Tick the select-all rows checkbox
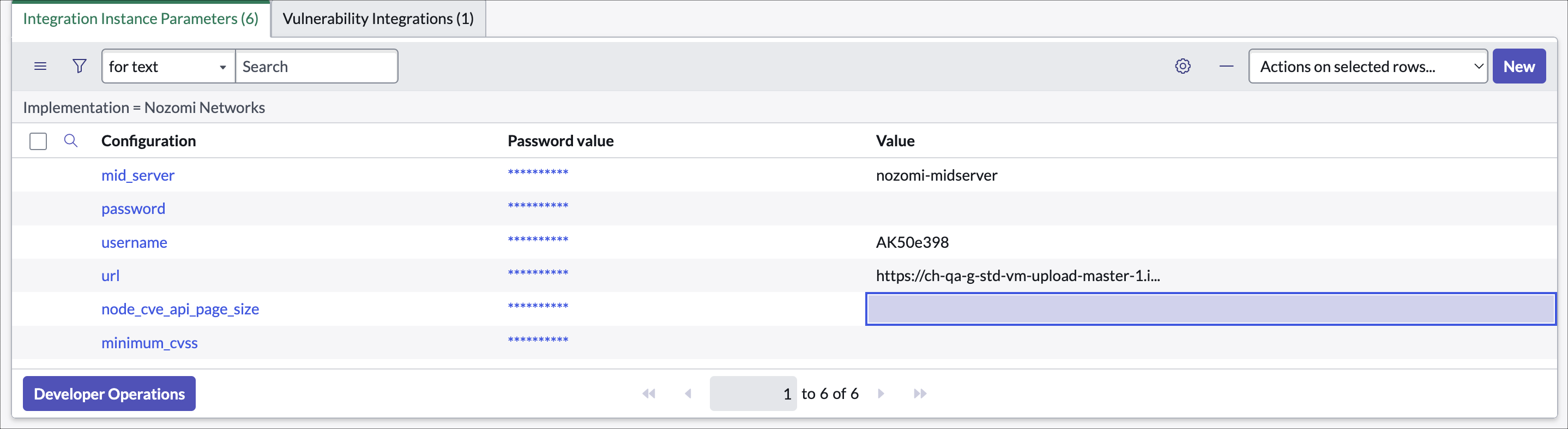Screen dimensions: 1568x429 (38, 141)
